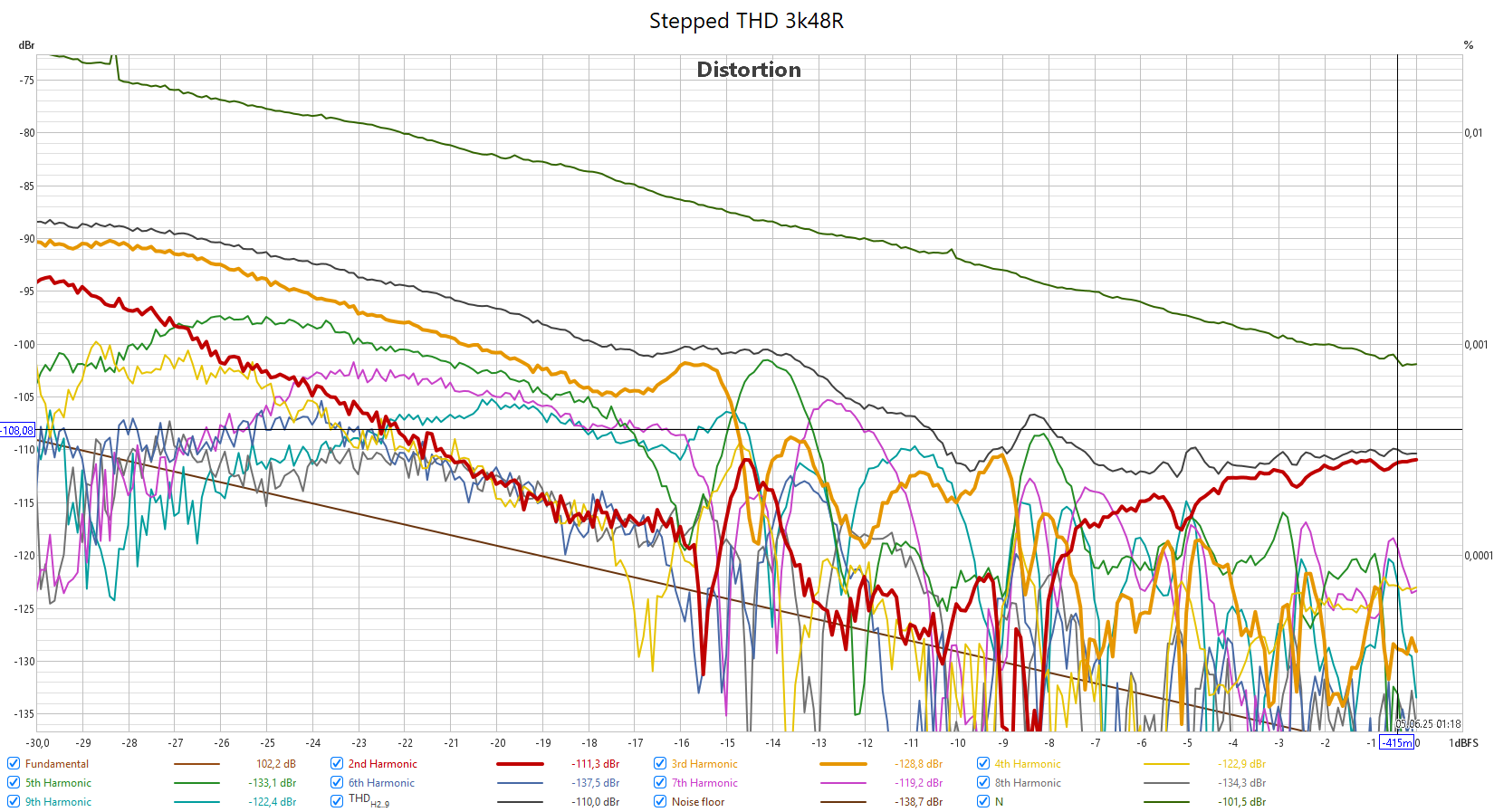Viewport: 1494px width, 812px height.
Task: Click the orange 3rd Harmonic line swatch
Action: point(843,764)
